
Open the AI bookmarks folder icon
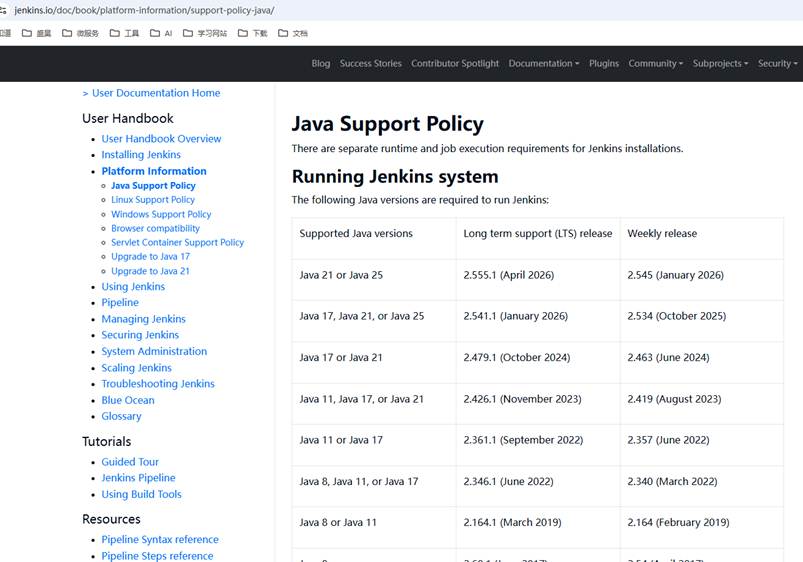(155, 33)
